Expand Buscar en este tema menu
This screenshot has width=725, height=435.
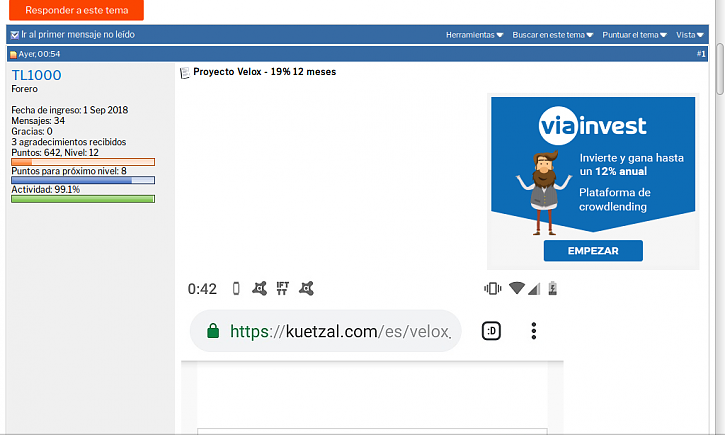(553, 35)
